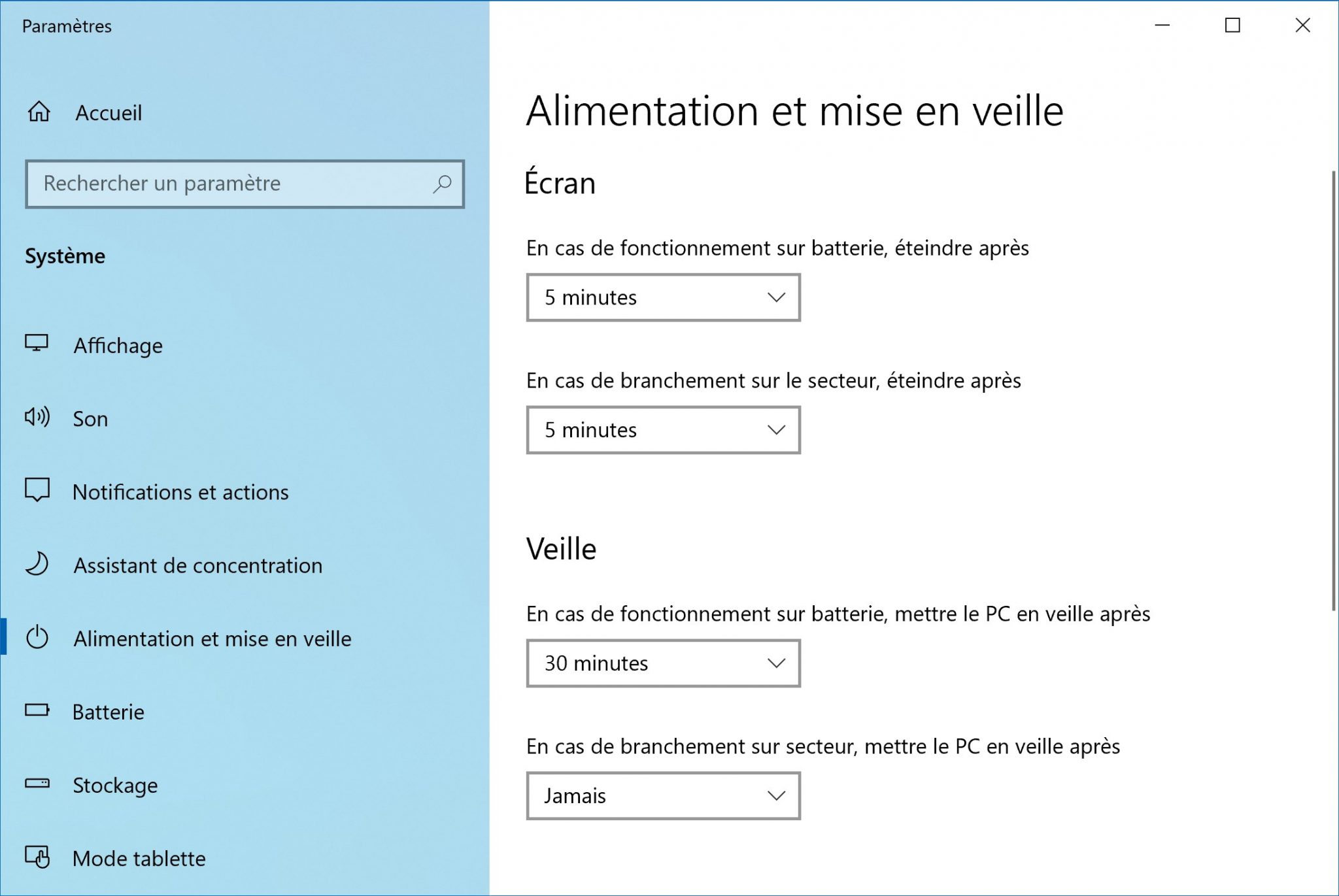Go to Alimentation et mise en veille
This screenshot has height=896, width=1339.
click(212, 639)
